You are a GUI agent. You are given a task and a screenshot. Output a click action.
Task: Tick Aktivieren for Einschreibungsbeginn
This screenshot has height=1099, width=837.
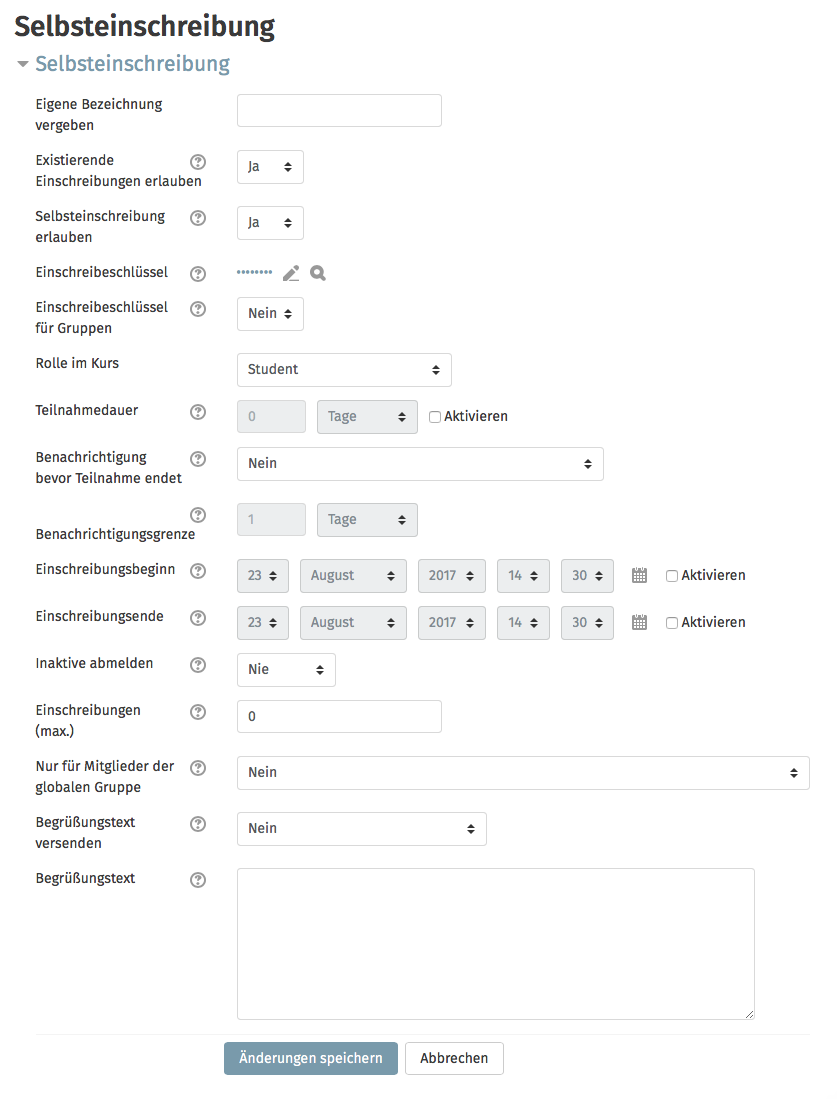tap(672, 576)
